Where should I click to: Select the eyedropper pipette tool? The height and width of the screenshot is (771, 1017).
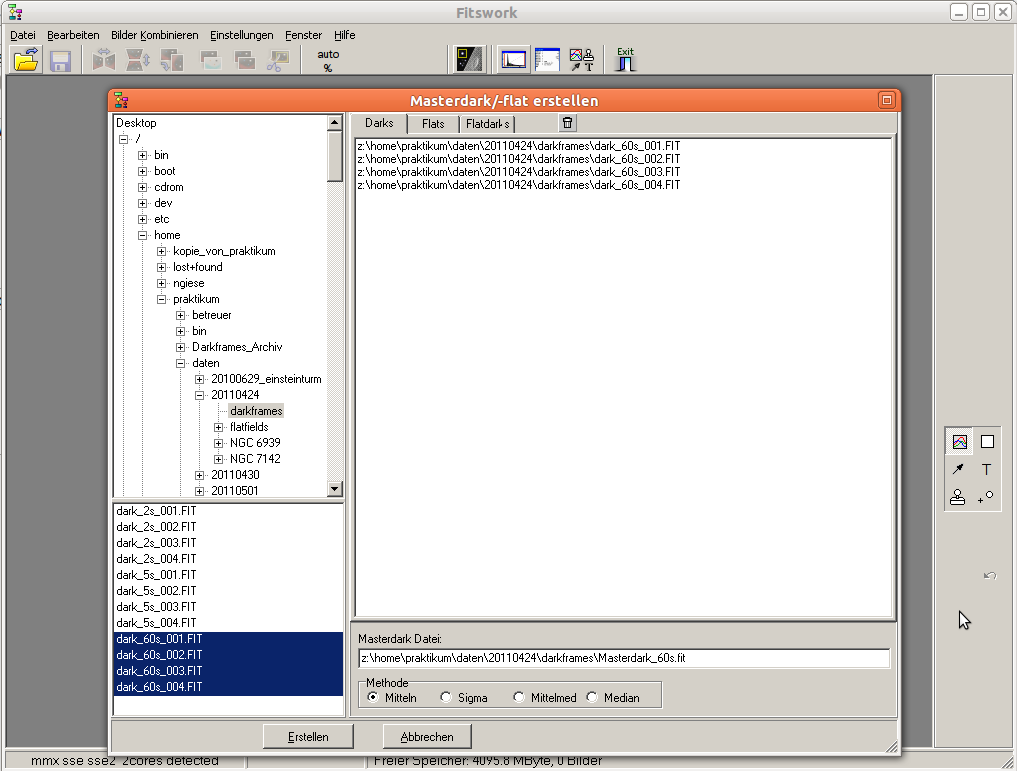click(958, 469)
